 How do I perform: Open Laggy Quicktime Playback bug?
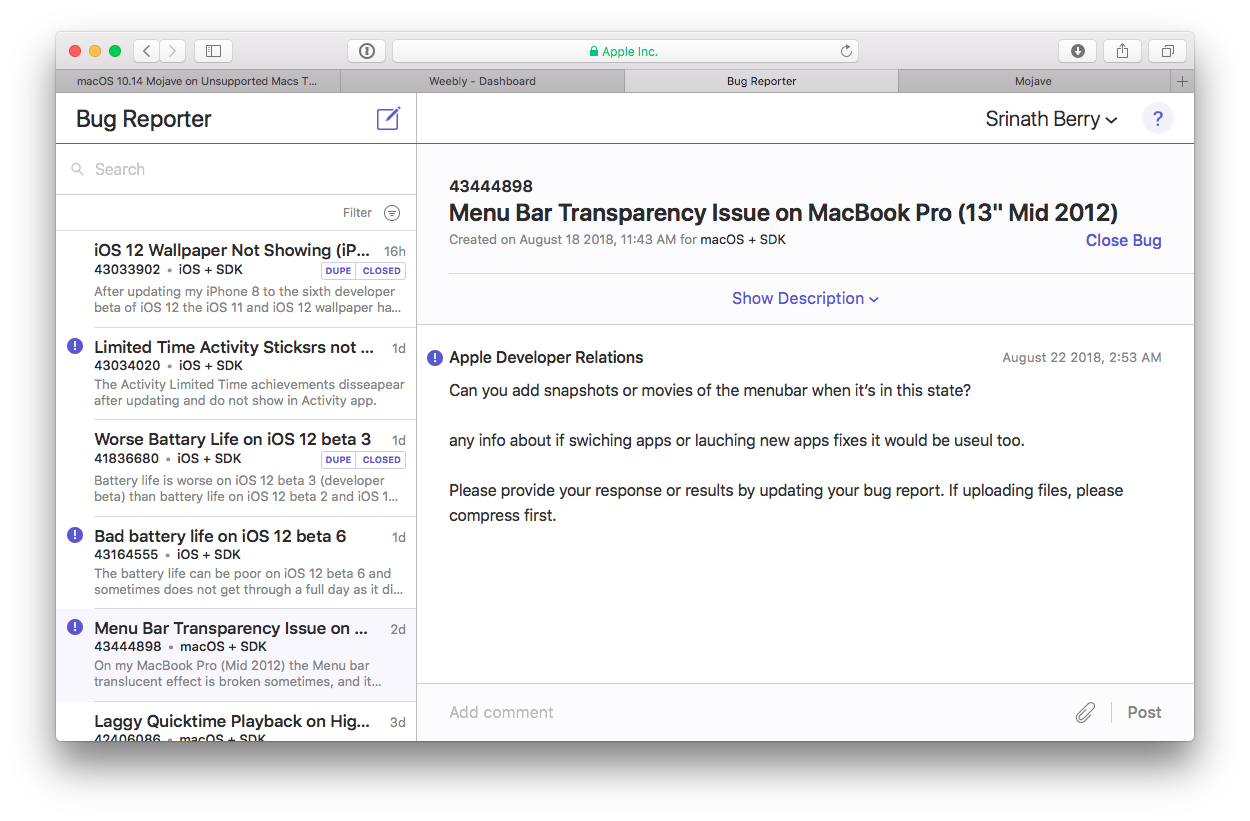pyautogui.click(x=236, y=722)
